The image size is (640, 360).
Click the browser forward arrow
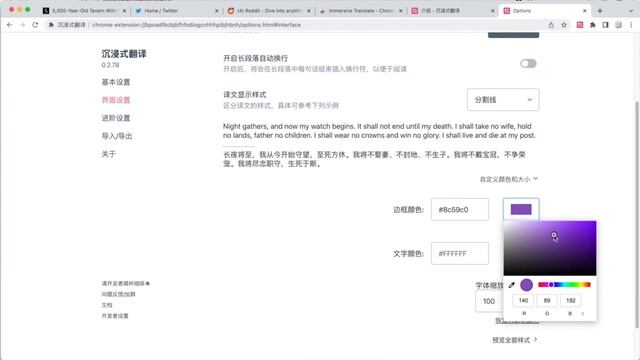click(22, 25)
